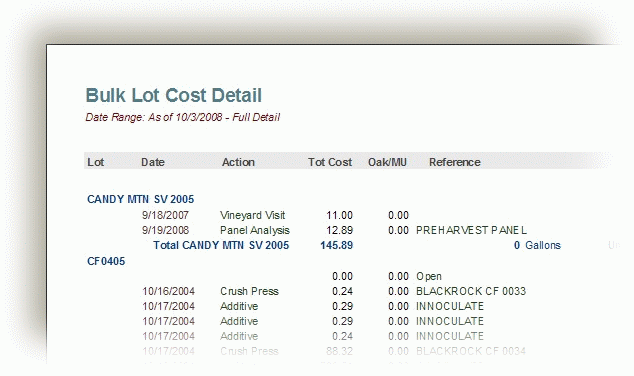Select the 0.24 cost in Crush Press row
The image size is (634, 376).
(342, 291)
